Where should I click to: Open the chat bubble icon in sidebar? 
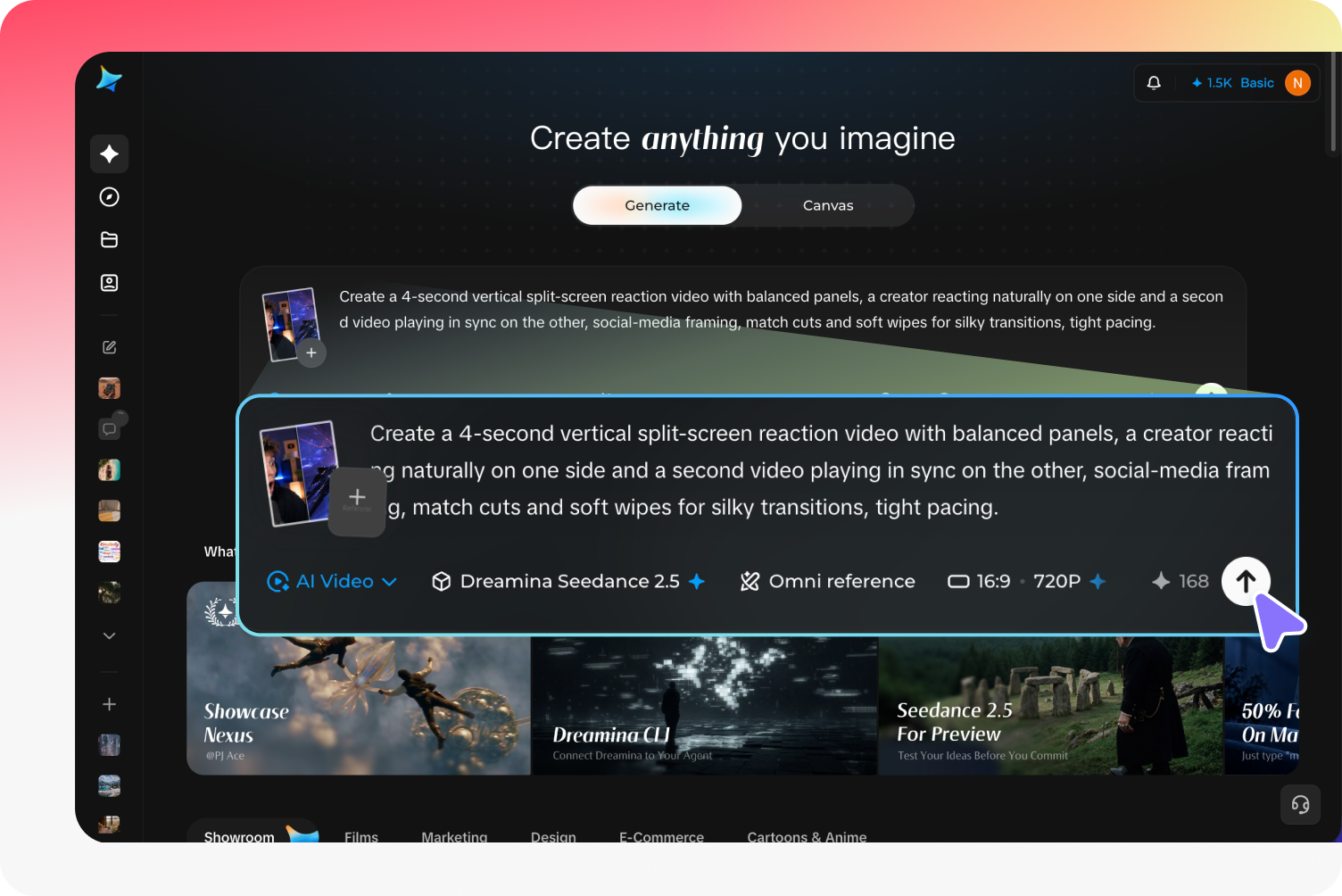pos(109,429)
